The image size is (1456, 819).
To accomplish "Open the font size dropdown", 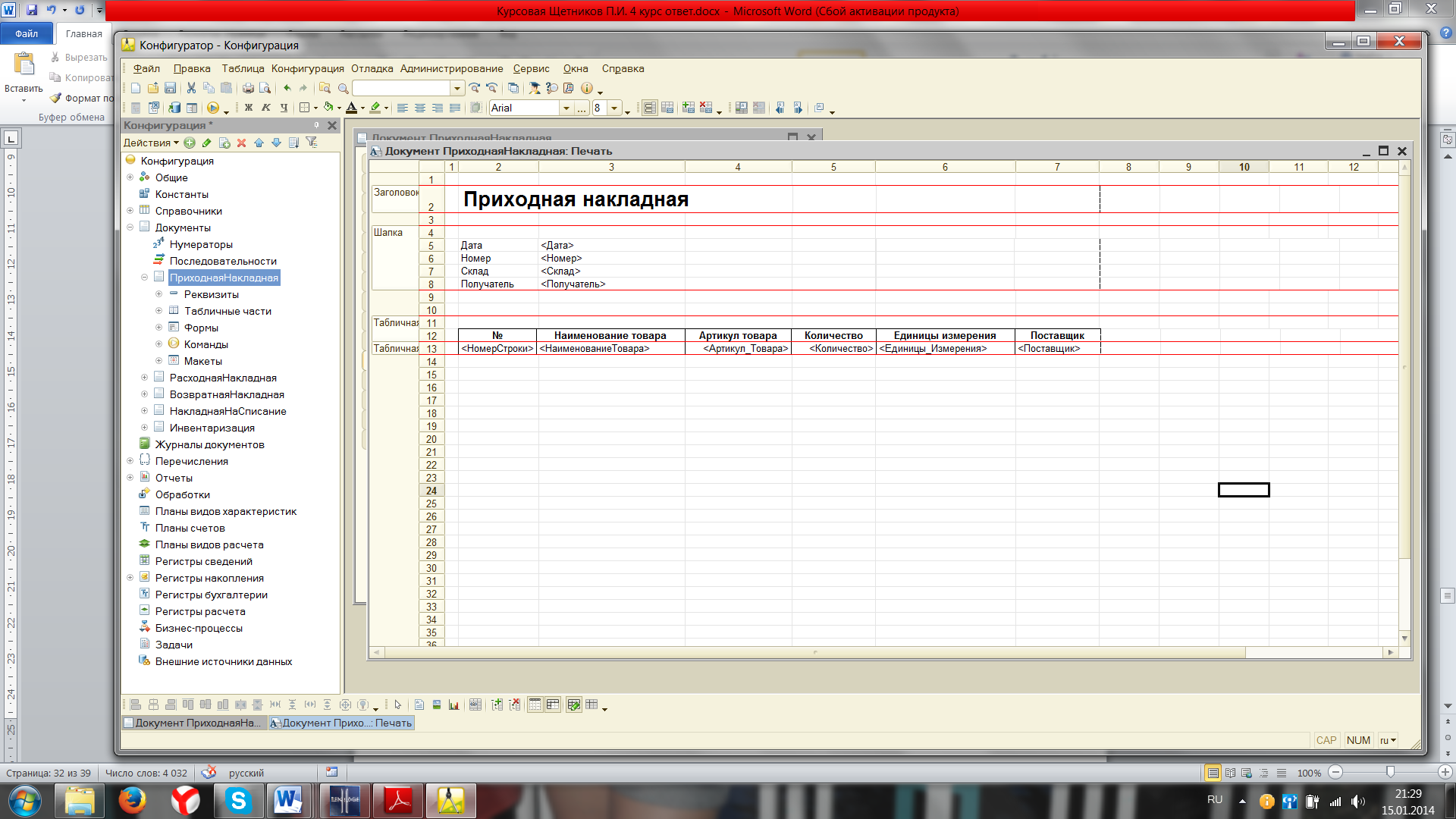I will 614,108.
